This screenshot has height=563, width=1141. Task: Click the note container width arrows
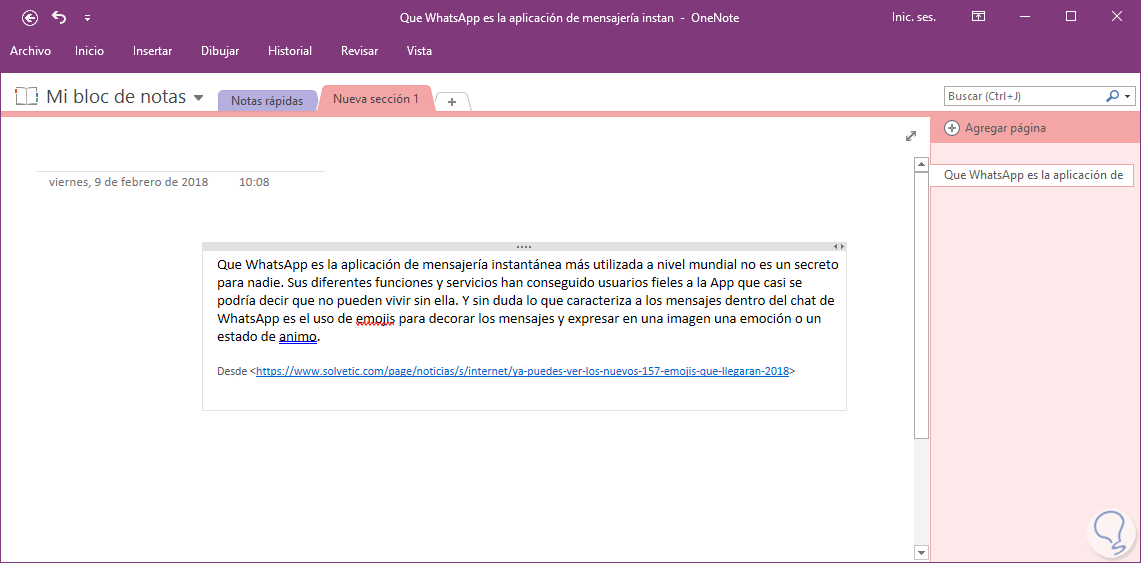pyautogui.click(x=838, y=247)
